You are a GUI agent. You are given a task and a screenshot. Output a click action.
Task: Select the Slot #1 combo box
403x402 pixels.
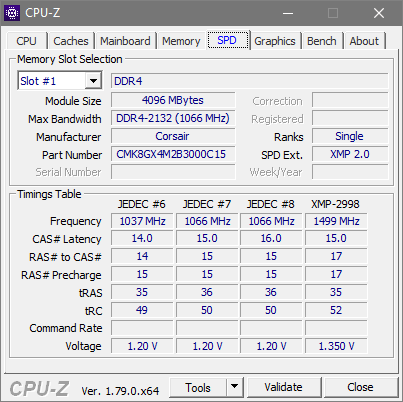60,80
